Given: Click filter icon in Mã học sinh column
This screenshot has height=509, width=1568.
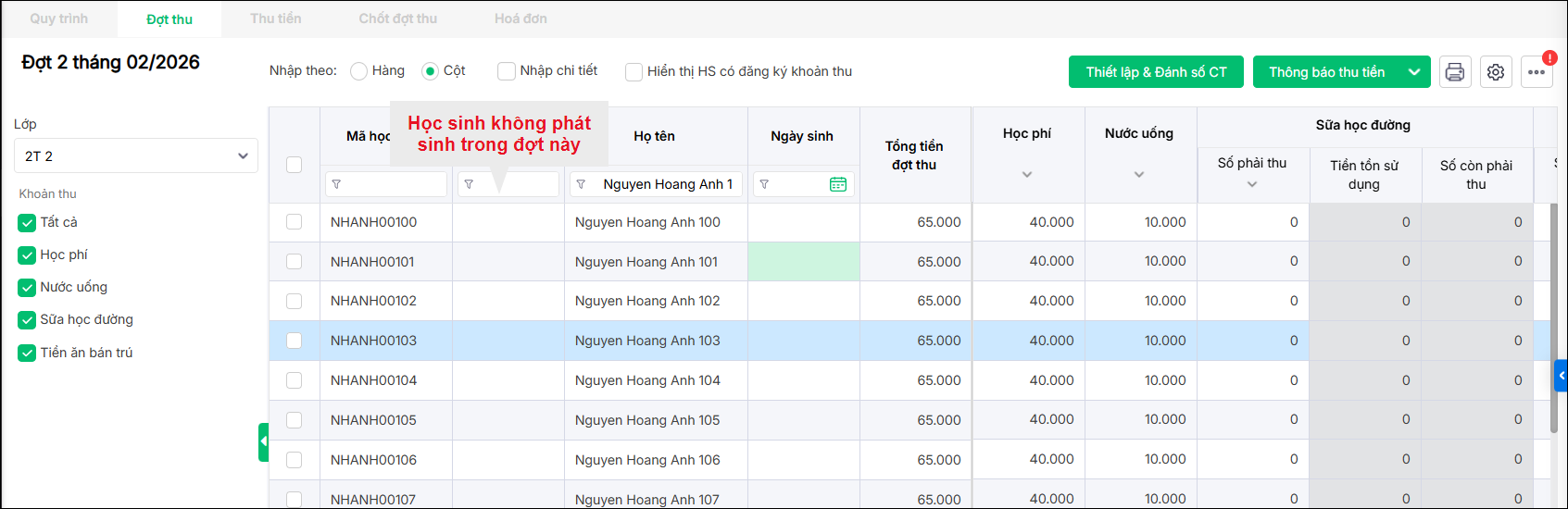Looking at the screenshot, I should coord(336,184).
